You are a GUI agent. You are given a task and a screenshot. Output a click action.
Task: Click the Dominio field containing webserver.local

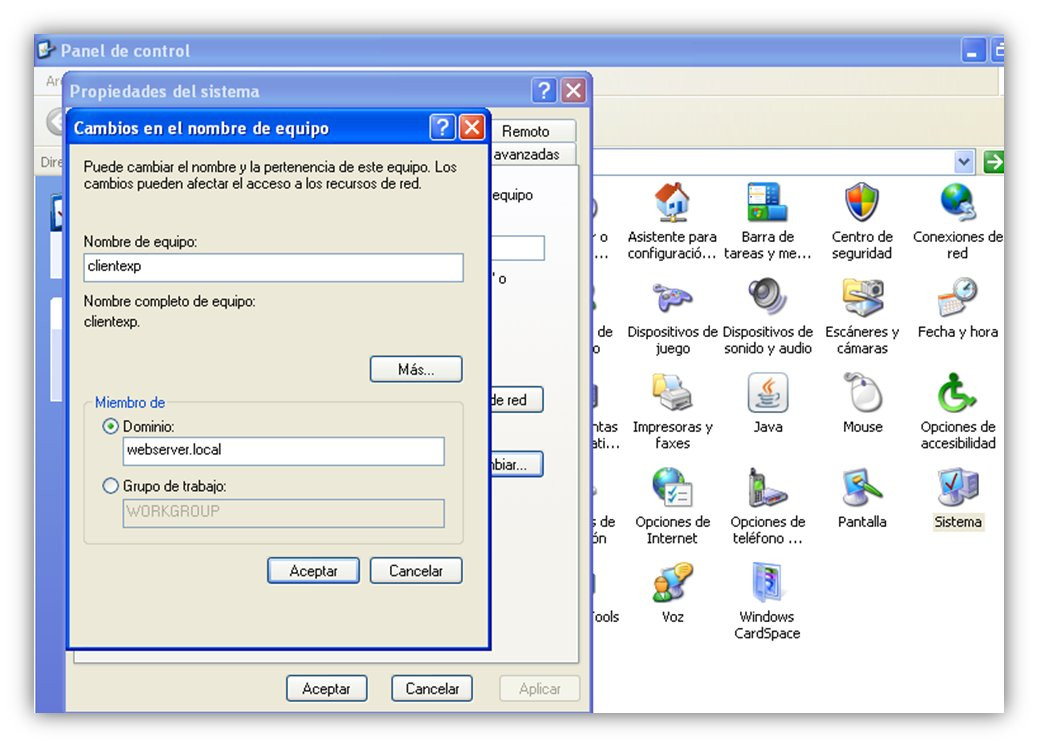(283, 451)
